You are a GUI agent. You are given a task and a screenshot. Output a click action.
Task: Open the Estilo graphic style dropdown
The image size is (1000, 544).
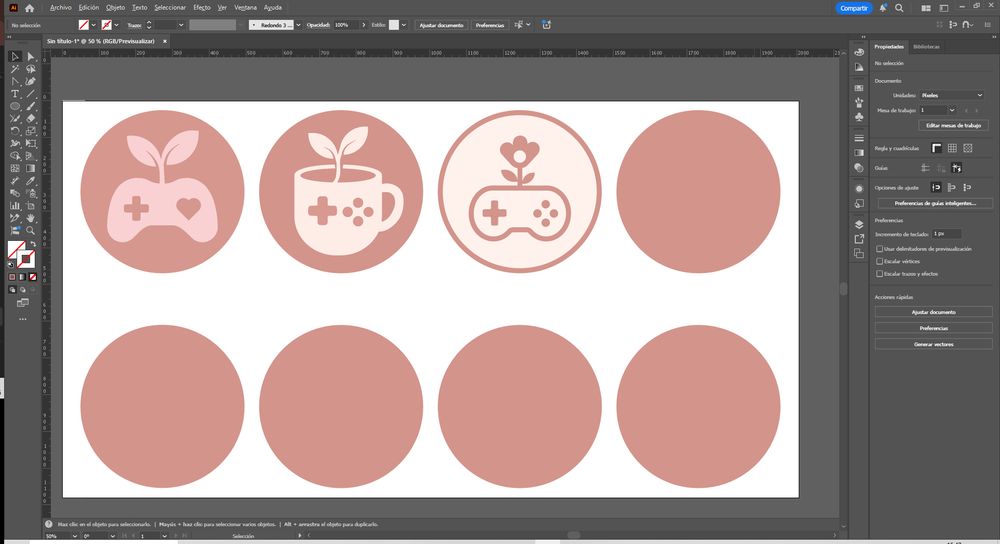click(x=404, y=25)
